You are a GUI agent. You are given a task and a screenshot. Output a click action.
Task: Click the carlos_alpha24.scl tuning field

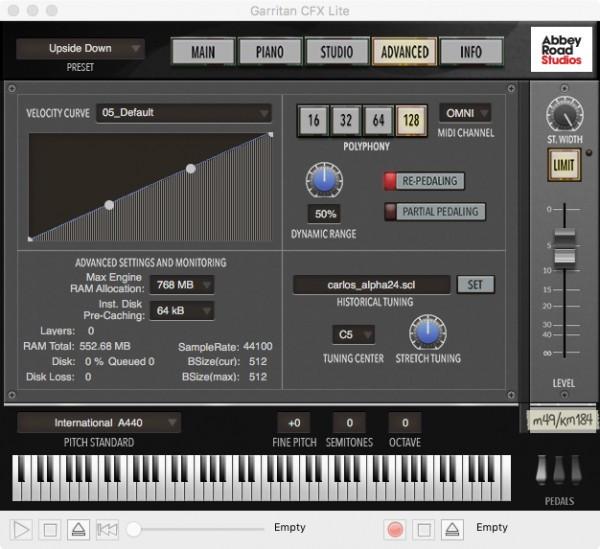[x=372, y=285]
